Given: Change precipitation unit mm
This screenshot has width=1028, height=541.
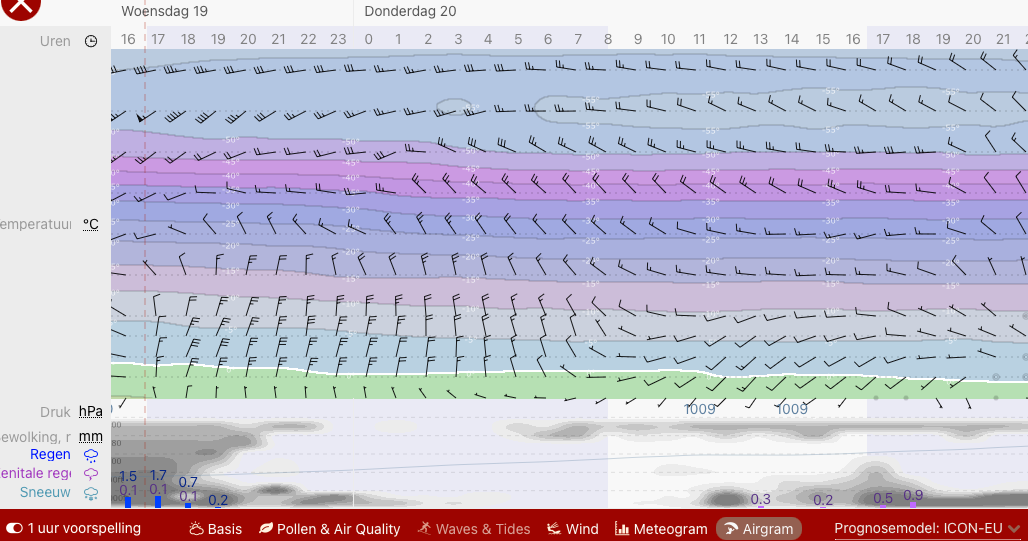Looking at the screenshot, I should (90, 437).
